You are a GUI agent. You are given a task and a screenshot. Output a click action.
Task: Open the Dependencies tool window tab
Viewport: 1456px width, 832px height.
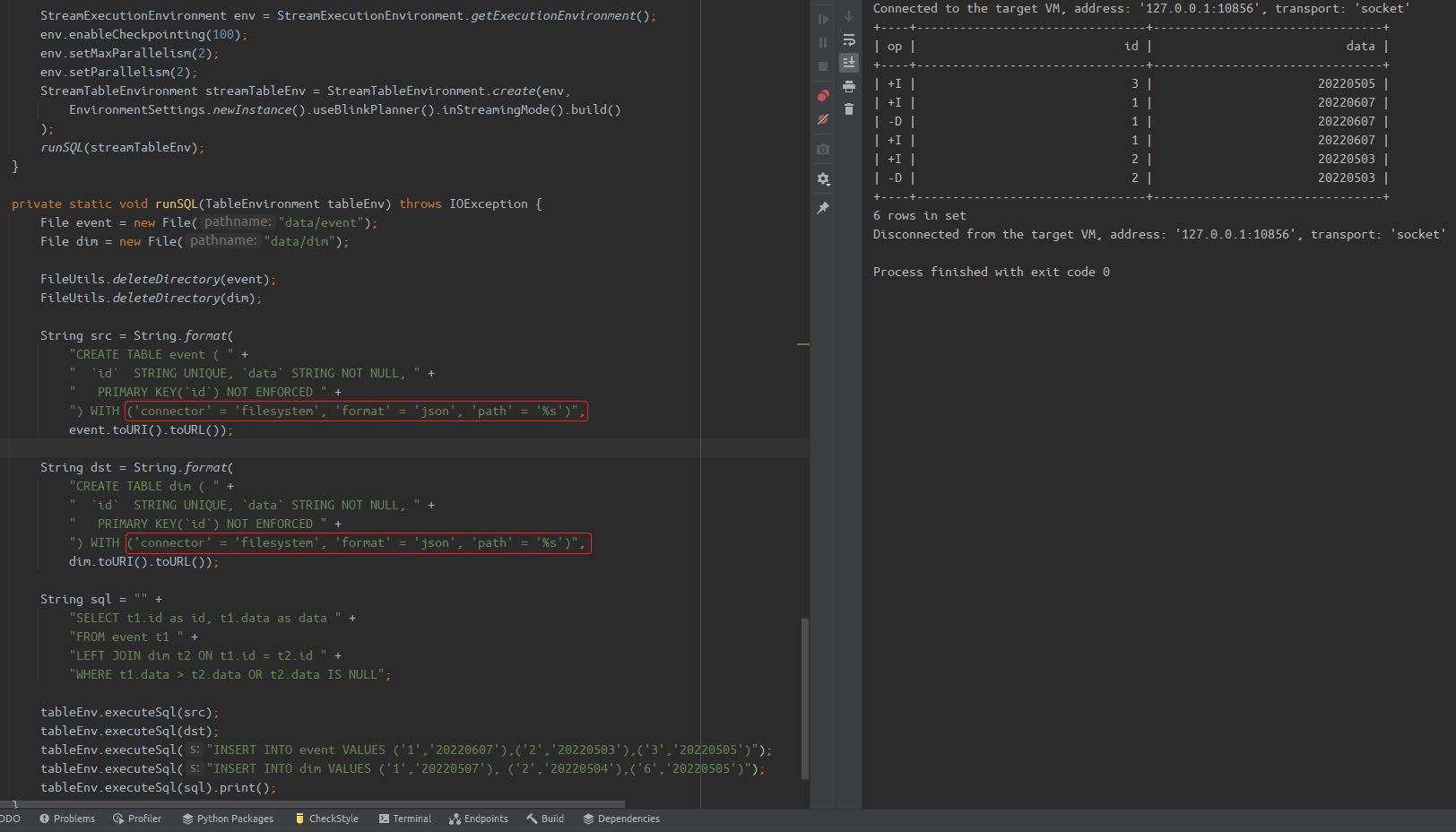pos(621,819)
